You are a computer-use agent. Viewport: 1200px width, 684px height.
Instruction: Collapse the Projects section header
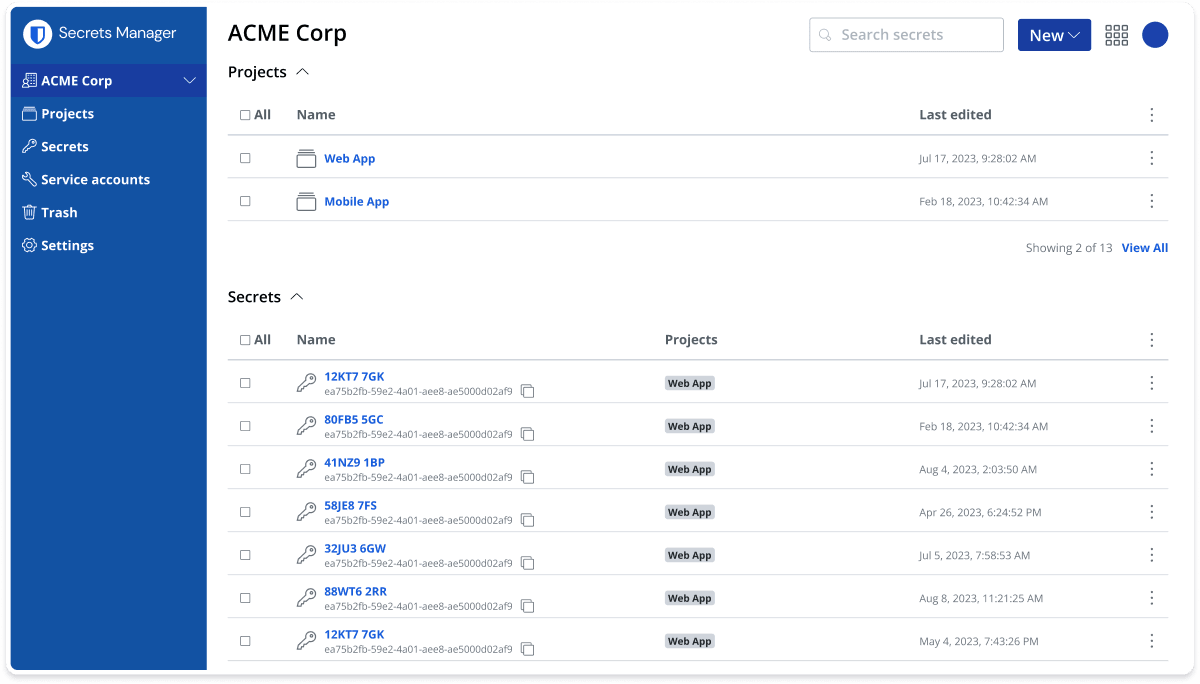tap(304, 71)
